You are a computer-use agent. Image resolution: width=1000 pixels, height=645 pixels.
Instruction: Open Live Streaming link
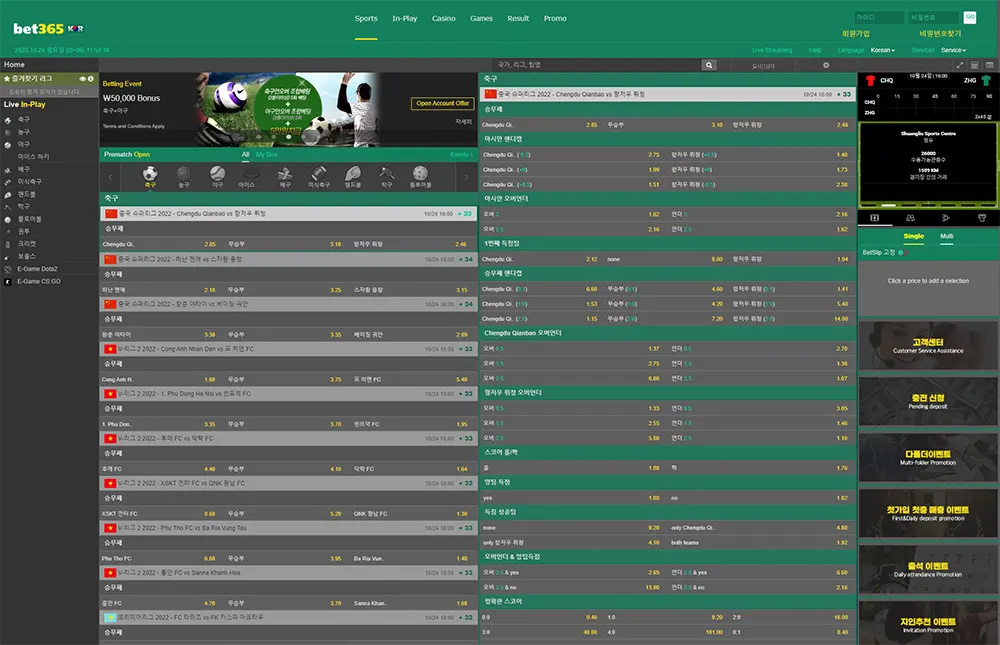tap(772, 50)
